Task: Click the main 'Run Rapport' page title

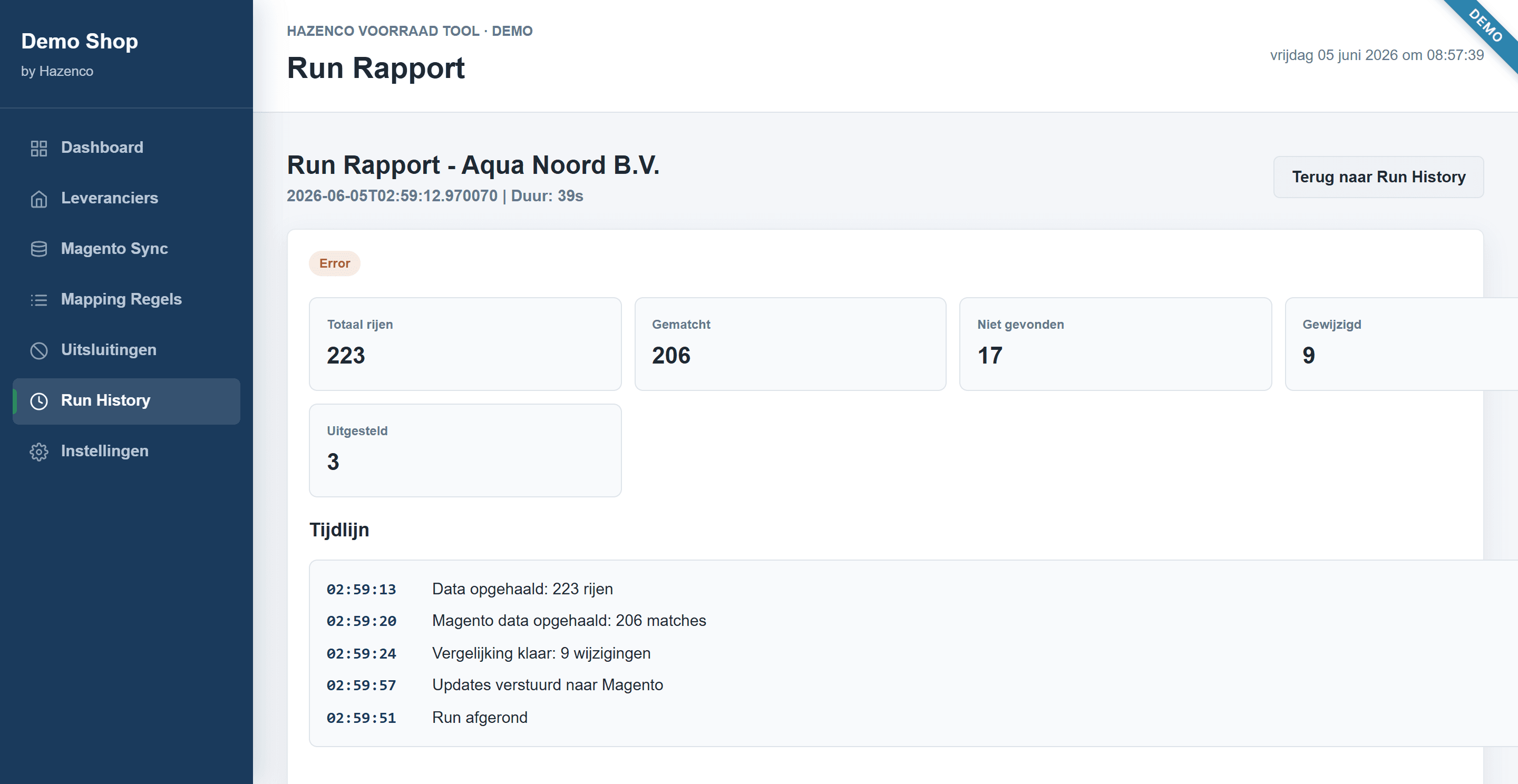Action: [376, 68]
